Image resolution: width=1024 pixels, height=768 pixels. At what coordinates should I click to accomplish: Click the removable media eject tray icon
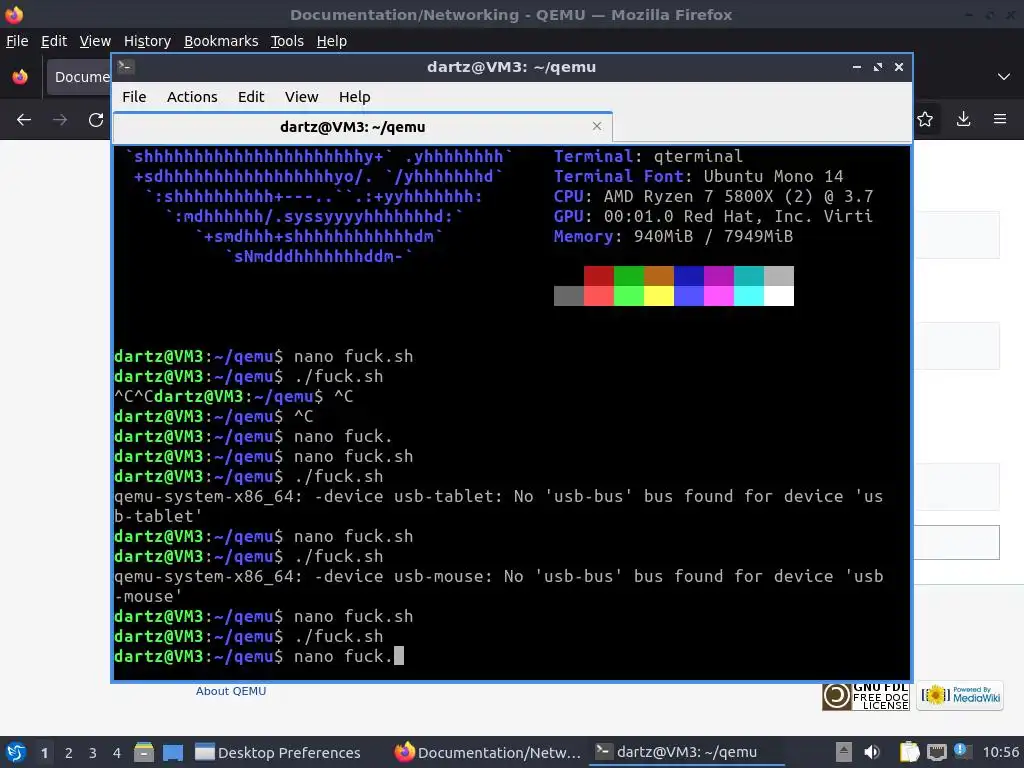[844, 752]
